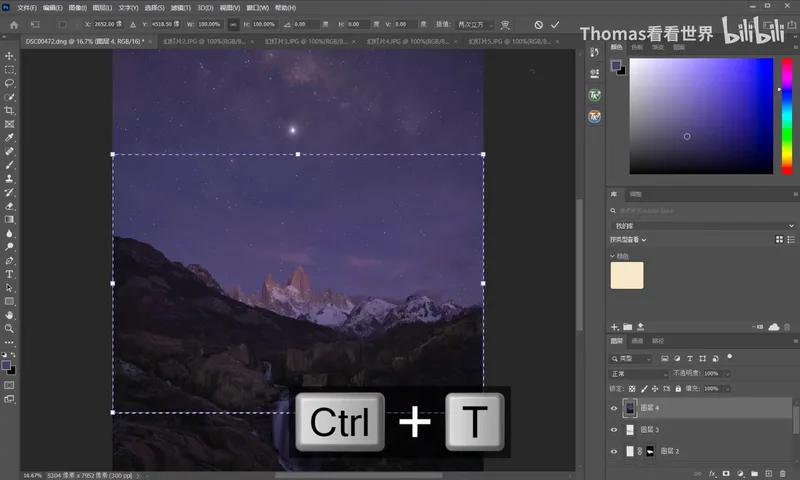Open the 文件(F) menu
The image size is (800, 480).
(x=27, y=8)
